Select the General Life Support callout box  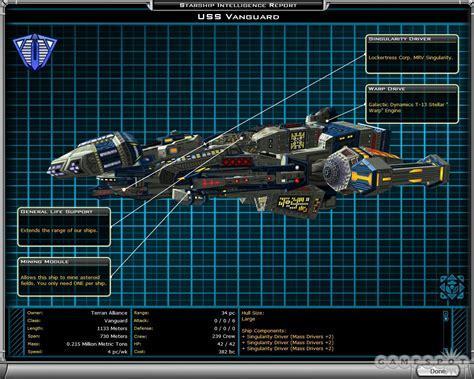click(64, 227)
